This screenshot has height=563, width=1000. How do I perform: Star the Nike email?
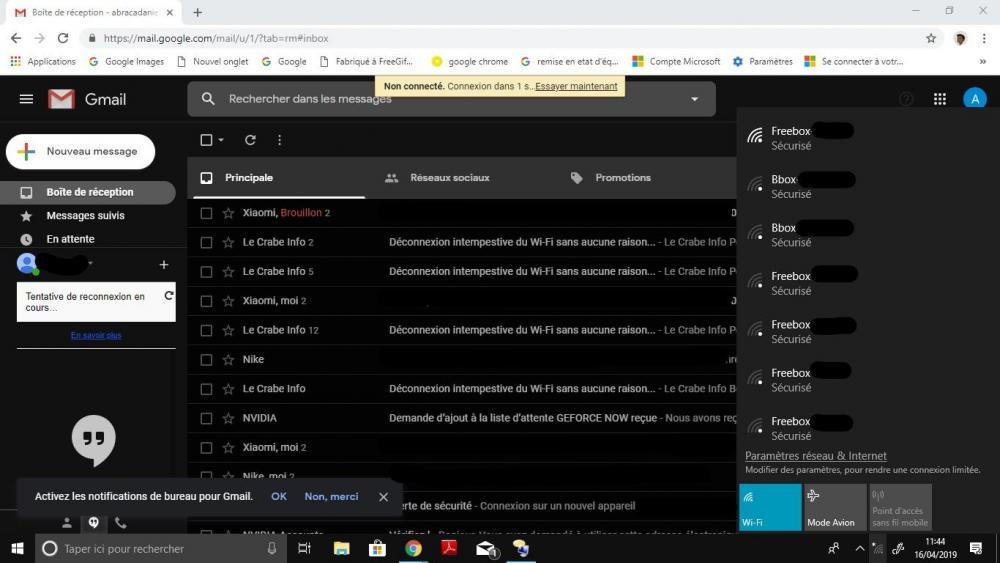click(228, 359)
